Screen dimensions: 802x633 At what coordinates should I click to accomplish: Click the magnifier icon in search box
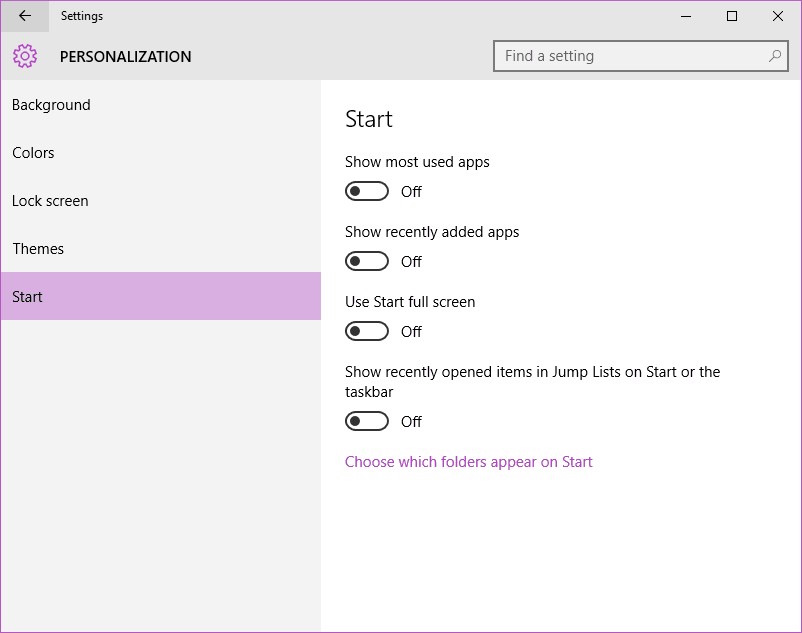point(774,56)
